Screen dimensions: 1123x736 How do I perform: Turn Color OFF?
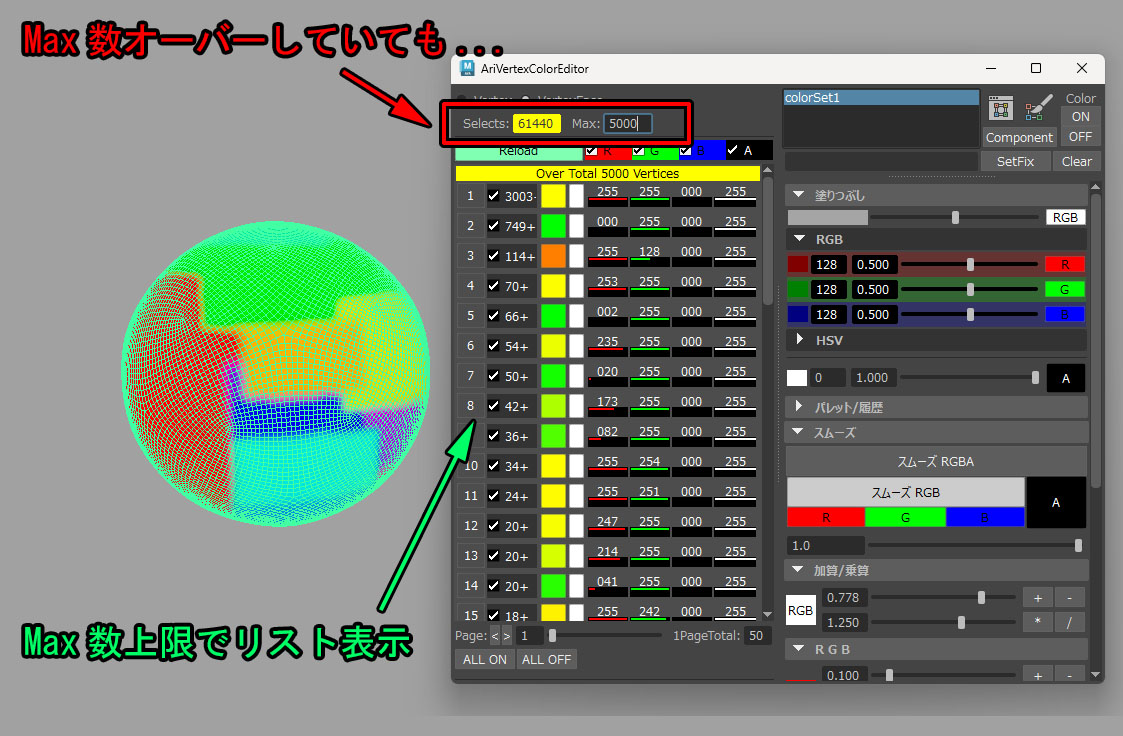pyautogui.click(x=1080, y=136)
